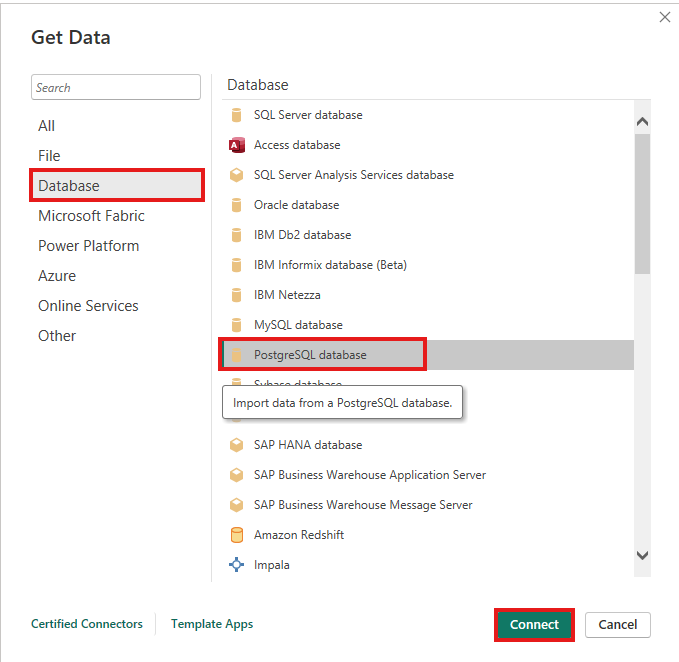The image size is (679, 662).
Task: Choose Oracle database entry
Action: pos(428,205)
